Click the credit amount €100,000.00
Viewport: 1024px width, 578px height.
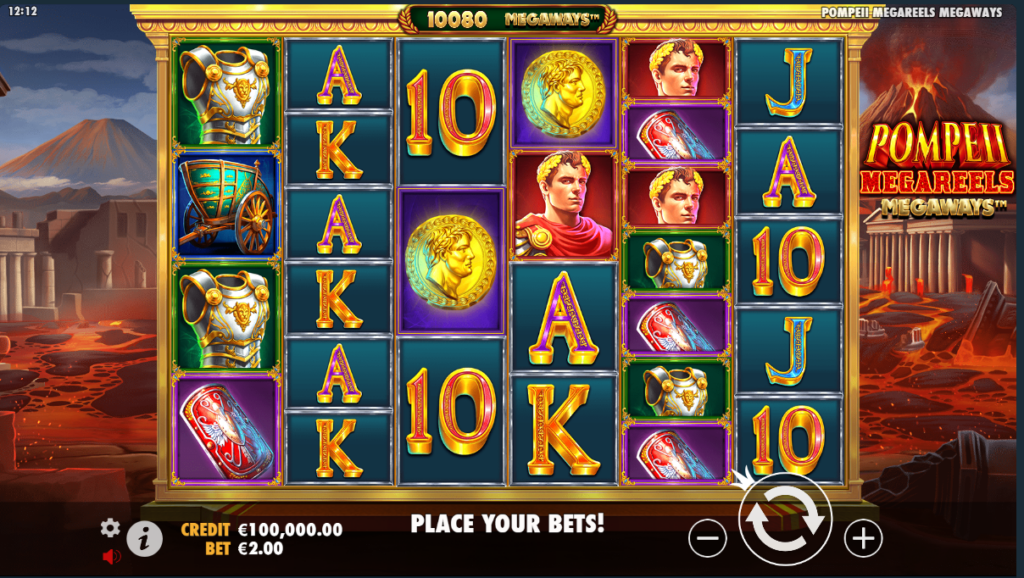click(290, 530)
